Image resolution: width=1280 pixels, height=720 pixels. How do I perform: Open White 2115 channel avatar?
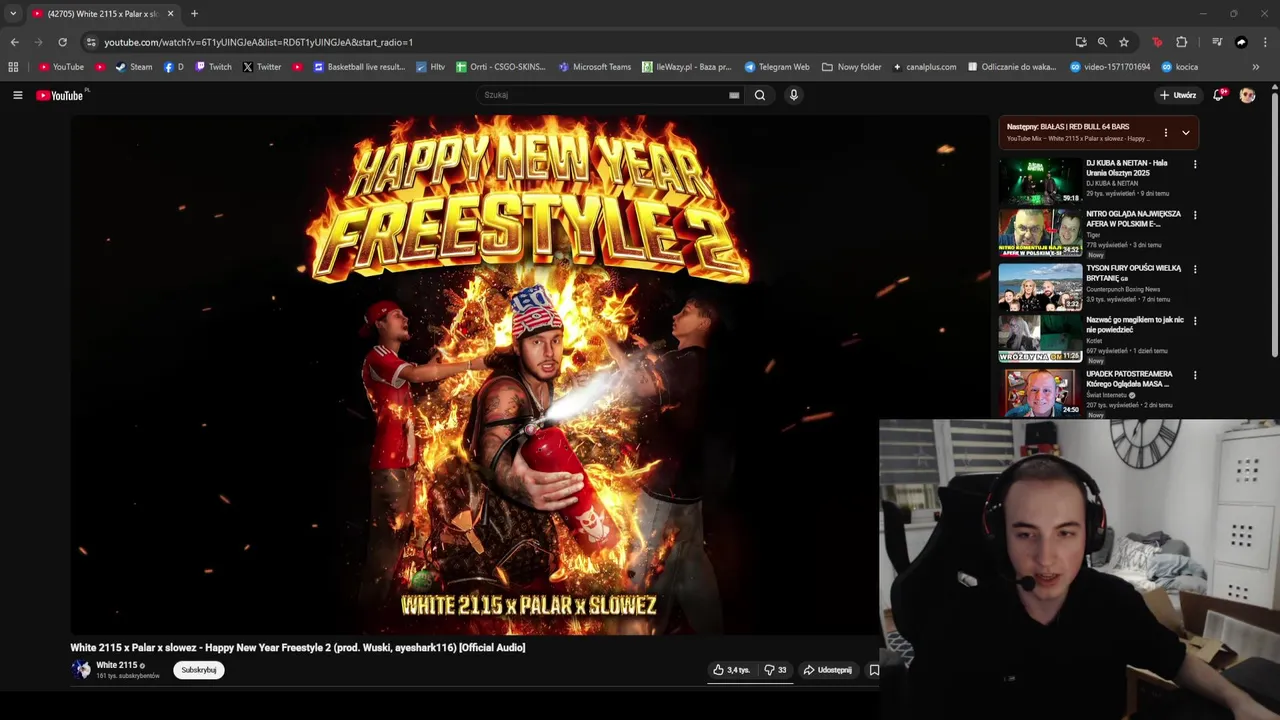coord(81,670)
